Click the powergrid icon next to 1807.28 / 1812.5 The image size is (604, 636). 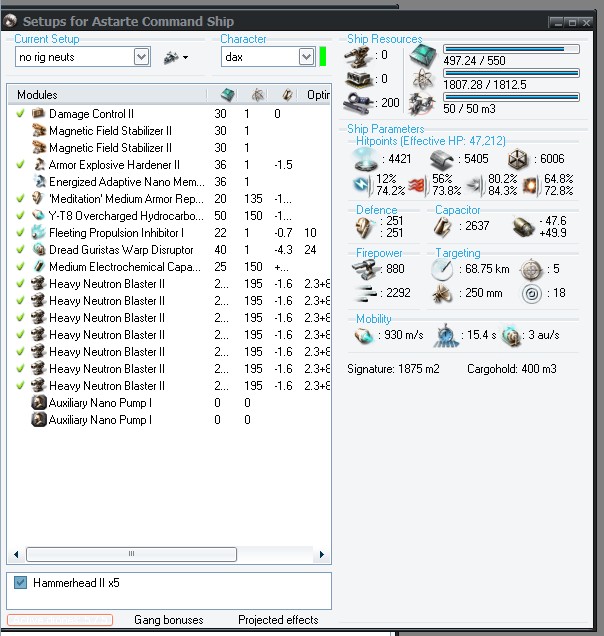click(x=423, y=79)
